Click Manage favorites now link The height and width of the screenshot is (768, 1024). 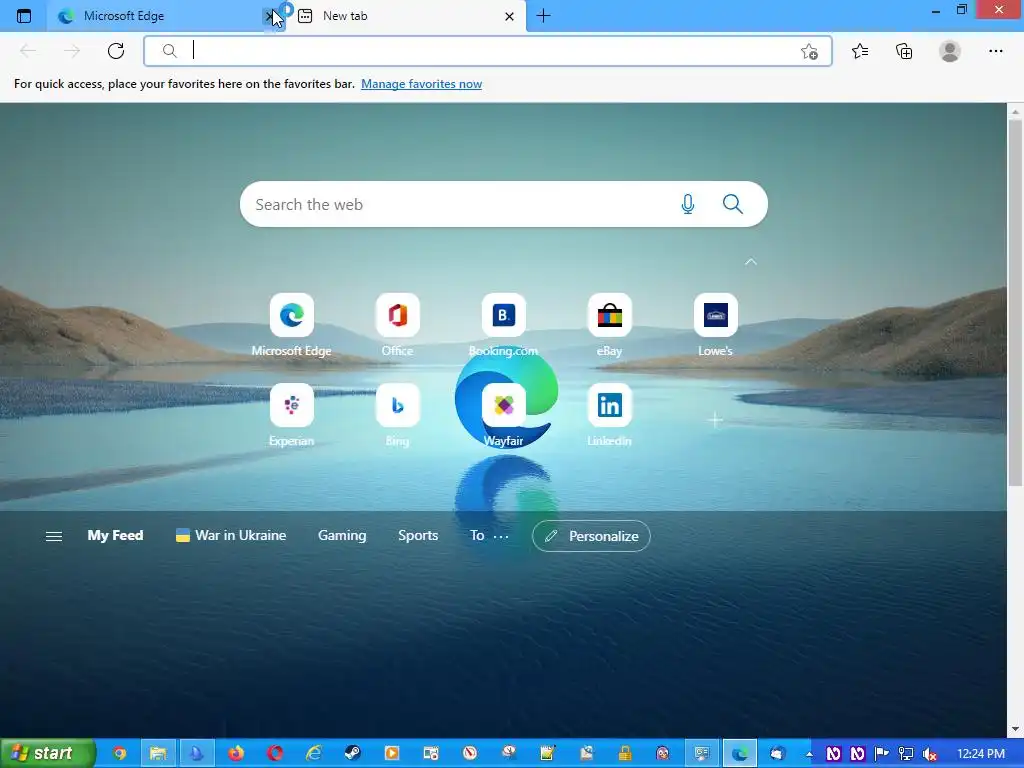[x=421, y=84]
